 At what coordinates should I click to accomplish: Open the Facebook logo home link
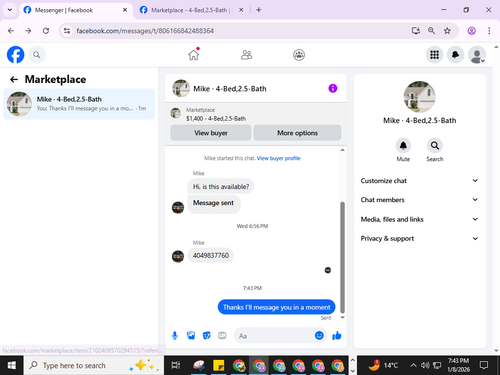[x=15, y=55]
